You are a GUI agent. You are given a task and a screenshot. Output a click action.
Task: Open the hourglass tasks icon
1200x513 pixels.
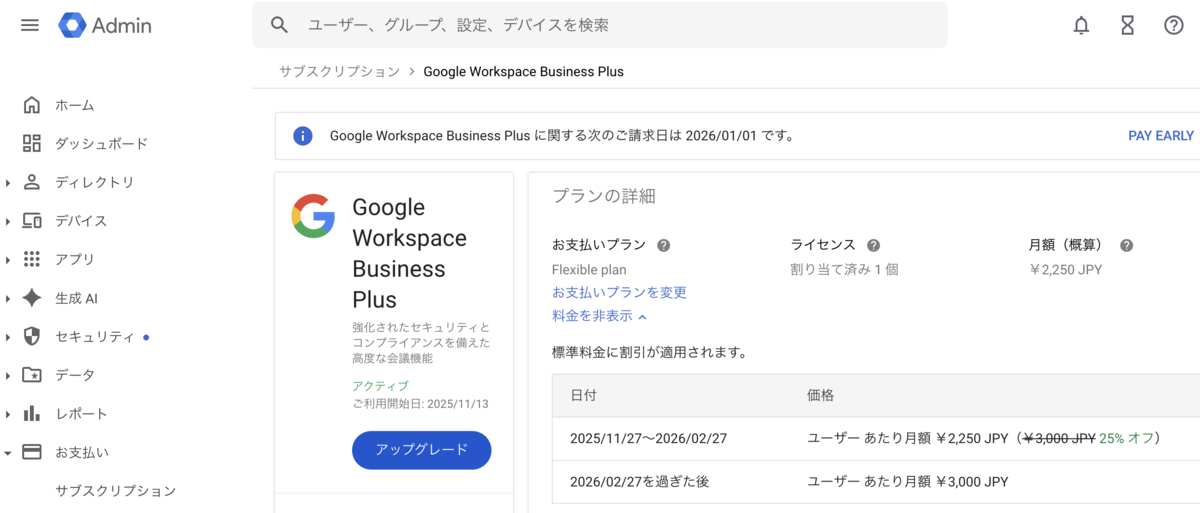[1128, 26]
